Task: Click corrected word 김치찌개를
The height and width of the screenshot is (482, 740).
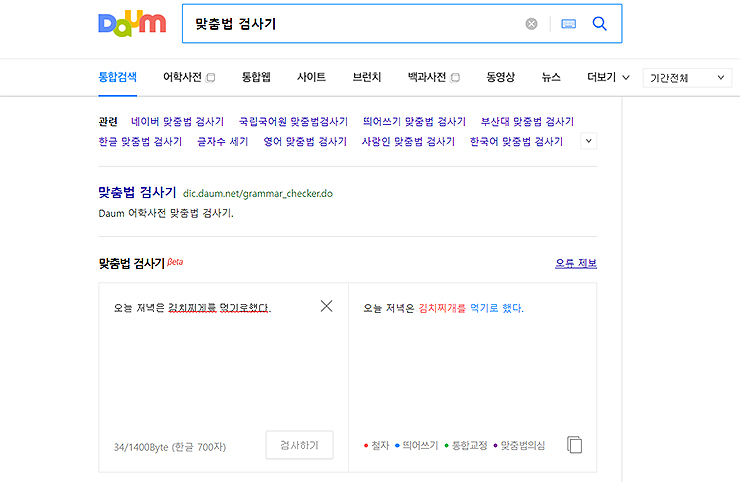Action: click(442, 308)
